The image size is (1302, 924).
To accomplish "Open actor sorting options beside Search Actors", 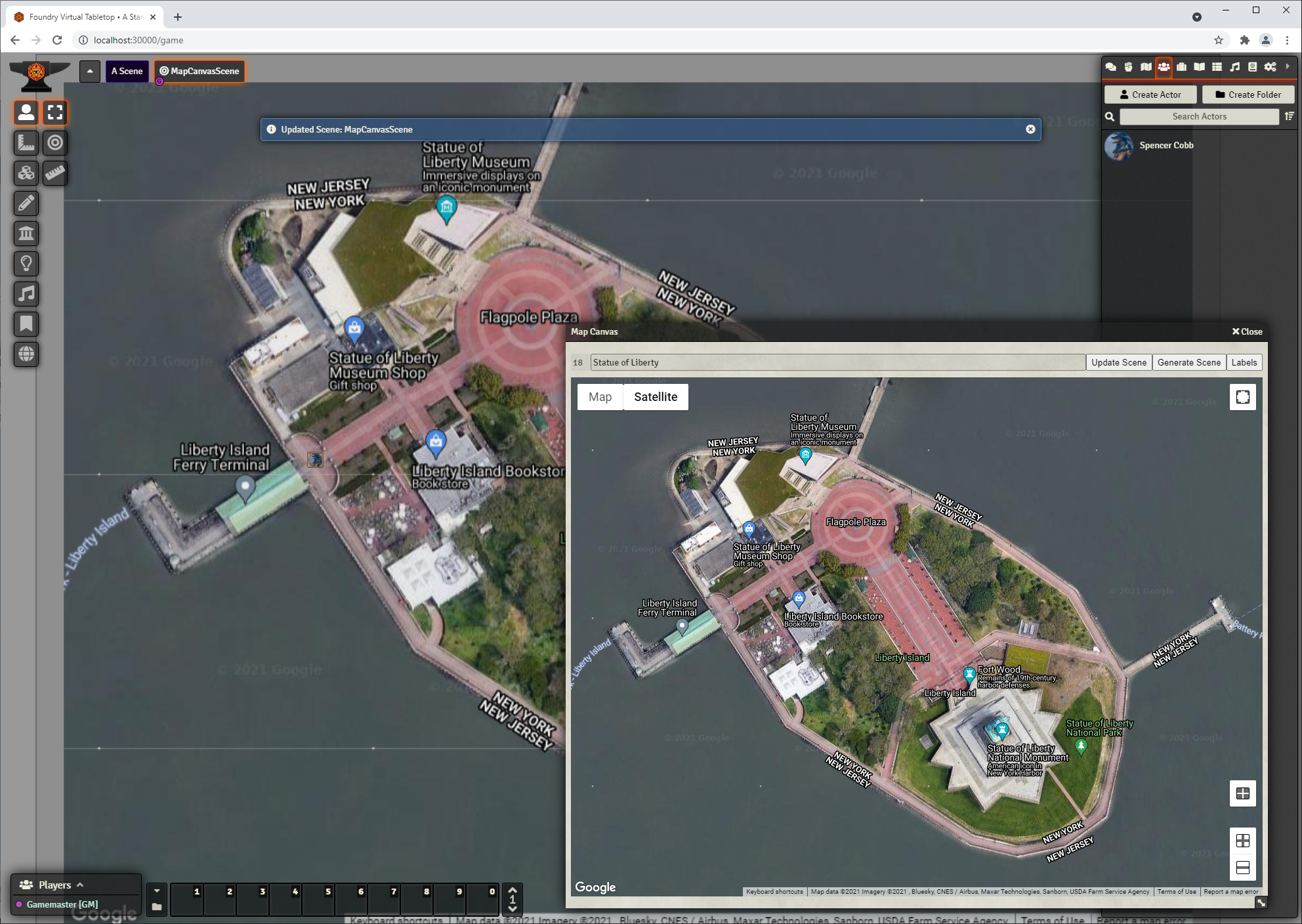I will [1289, 116].
